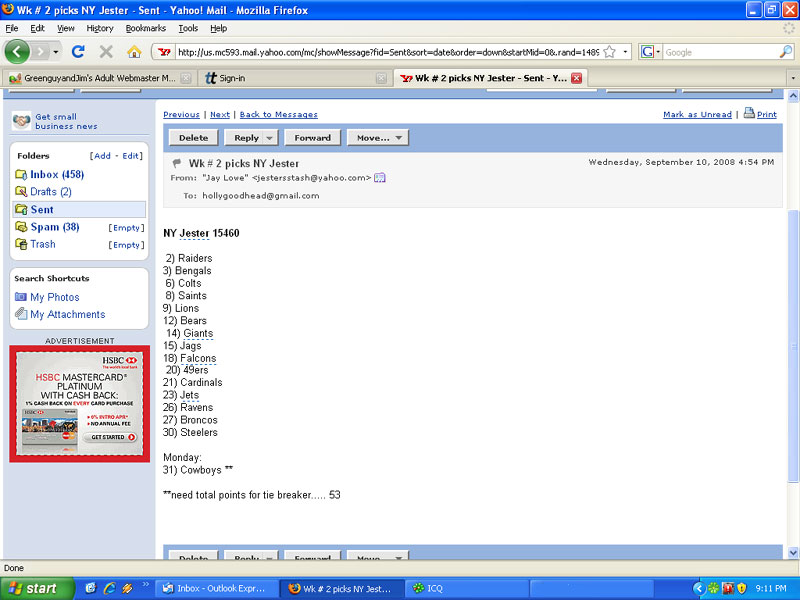Close the Sign-in tab

point(381,77)
